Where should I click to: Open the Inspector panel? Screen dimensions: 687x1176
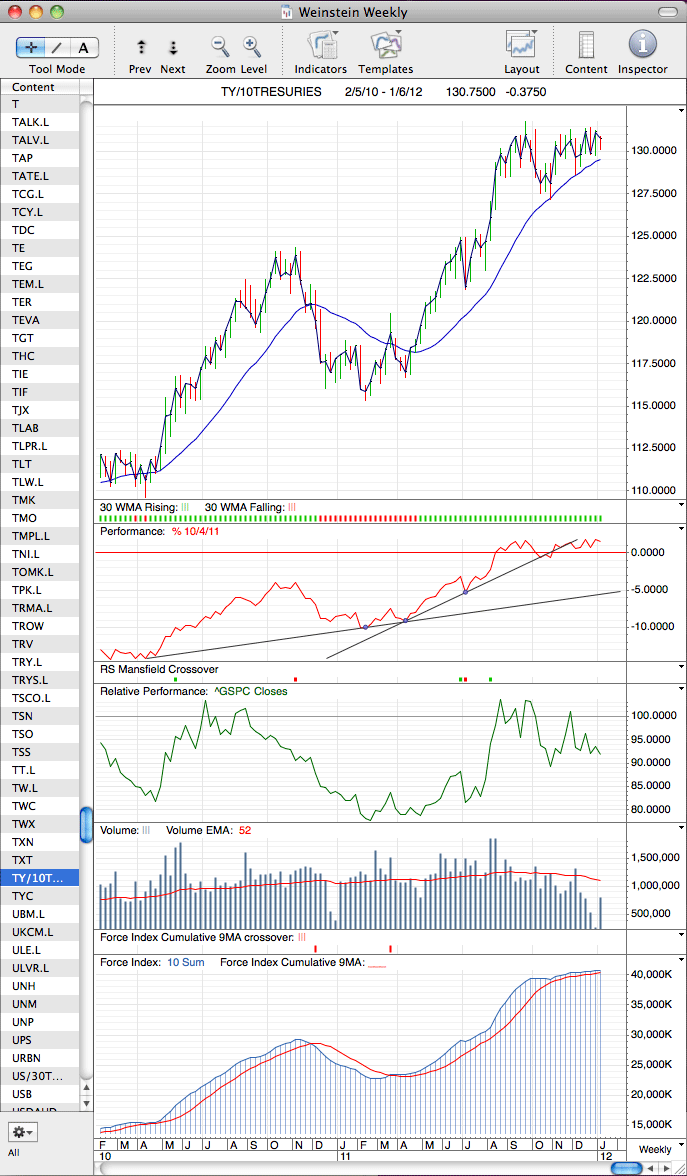point(643,46)
